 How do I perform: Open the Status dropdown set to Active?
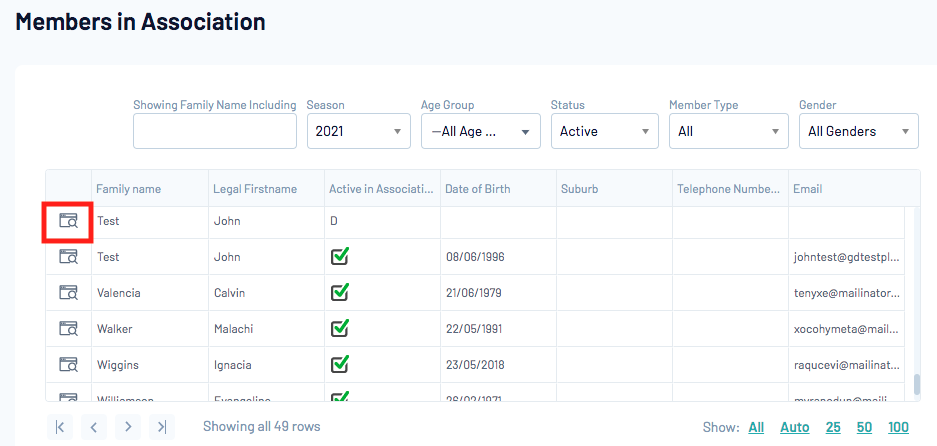pos(604,131)
